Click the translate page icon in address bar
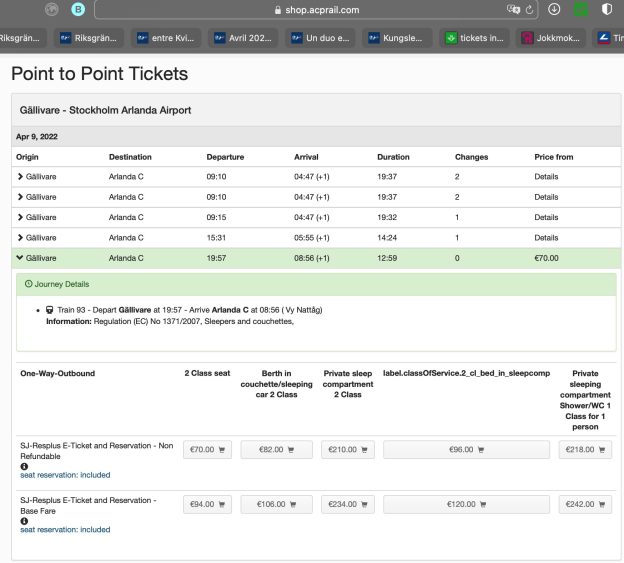This screenshot has height=563, width=624. pos(513,9)
